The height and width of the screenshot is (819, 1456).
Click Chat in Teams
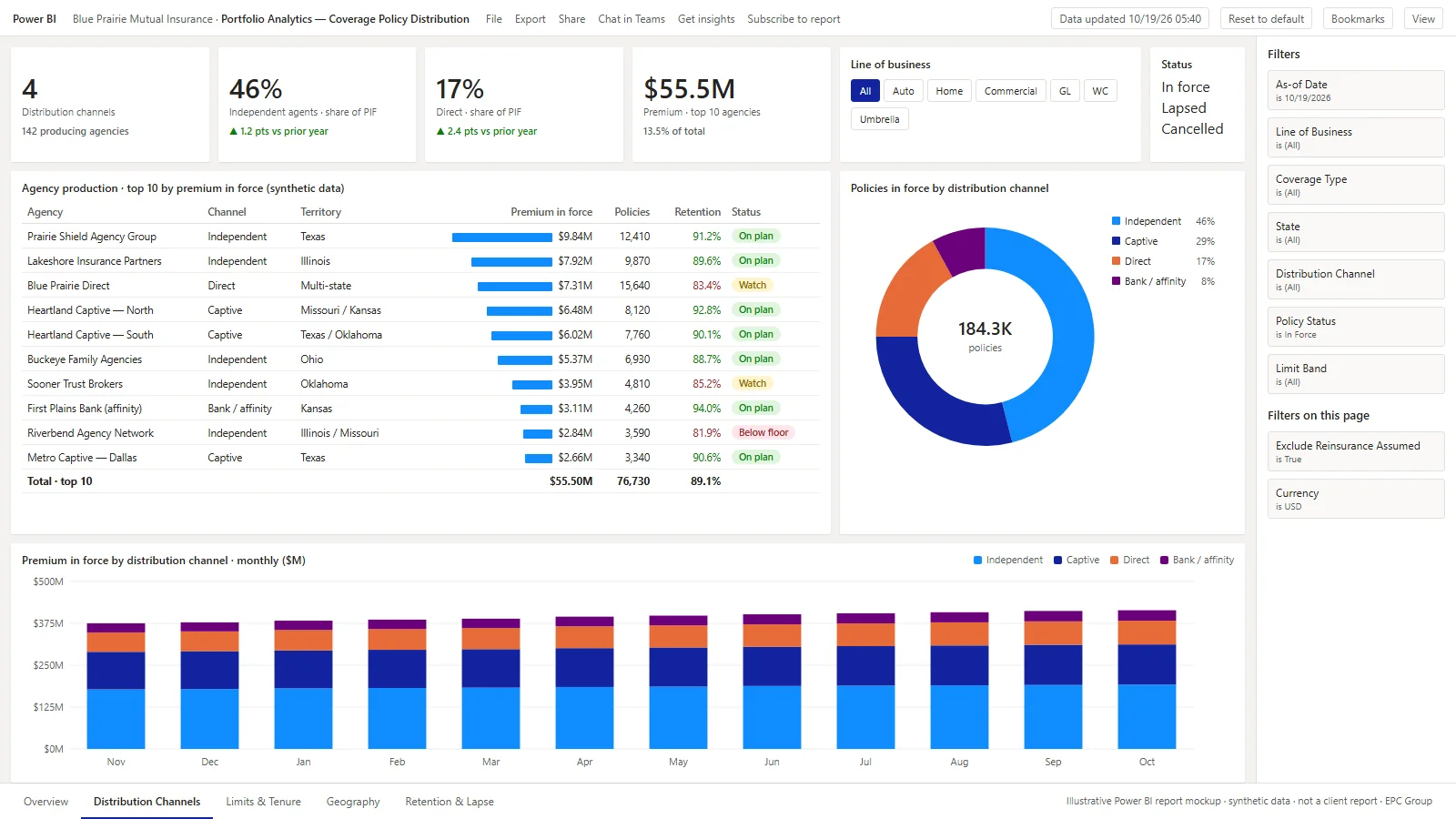click(x=632, y=19)
